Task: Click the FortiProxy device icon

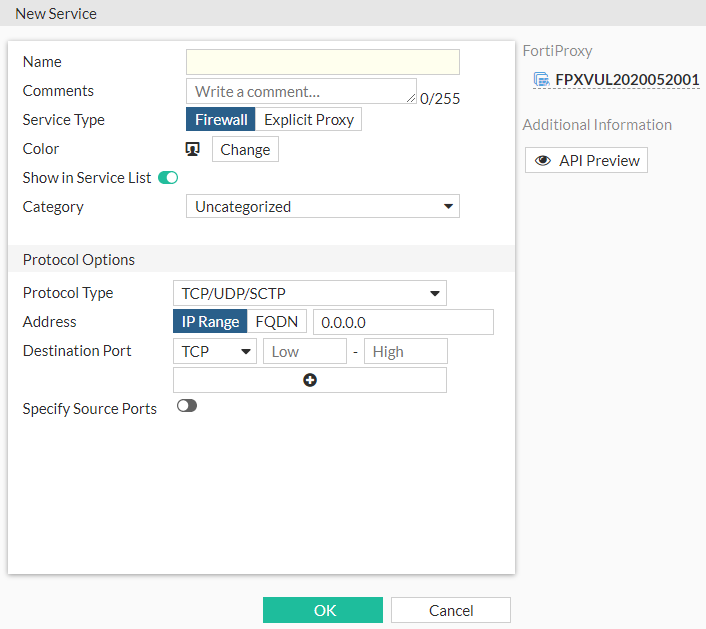Action: [541, 80]
